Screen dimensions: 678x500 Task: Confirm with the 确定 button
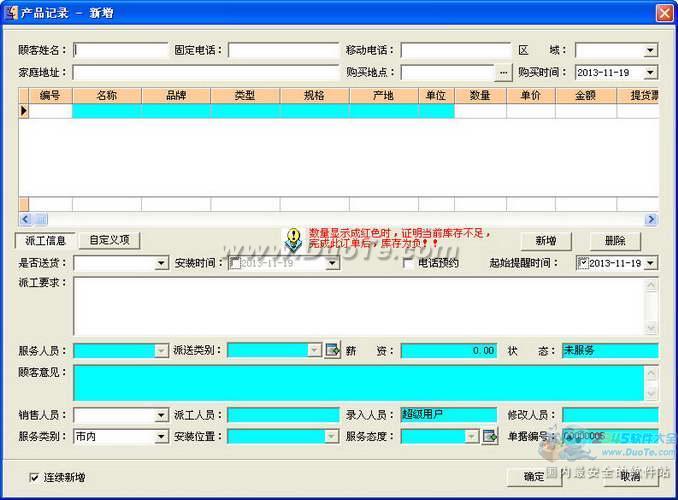[x=534, y=477]
